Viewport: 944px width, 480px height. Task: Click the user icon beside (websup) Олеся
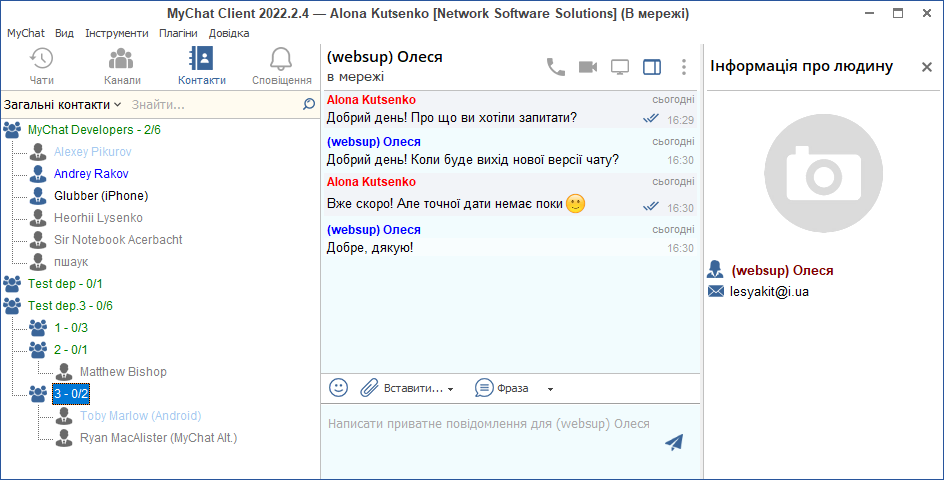coord(716,270)
